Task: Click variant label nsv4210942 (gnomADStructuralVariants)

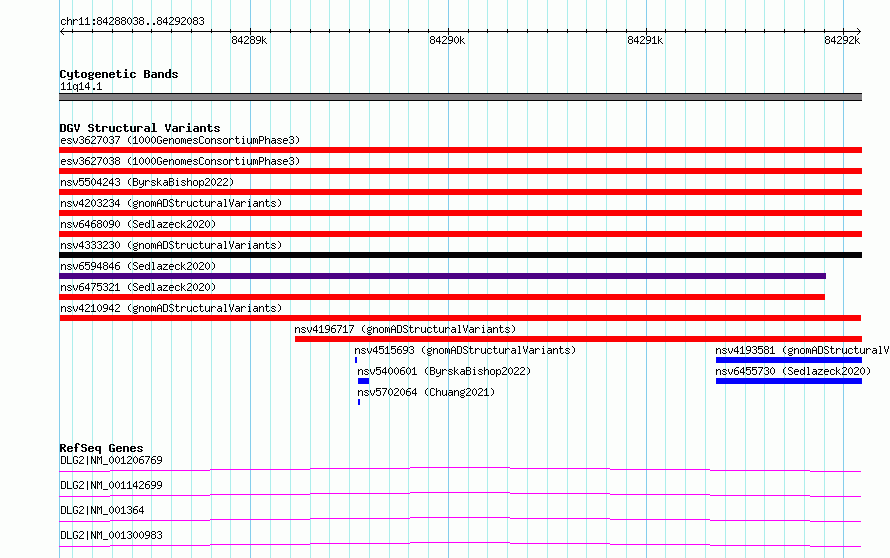Action: tap(171, 308)
